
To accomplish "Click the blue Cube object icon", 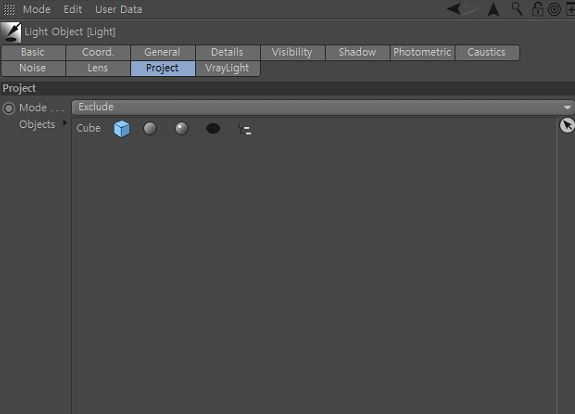I will (121, 129).
